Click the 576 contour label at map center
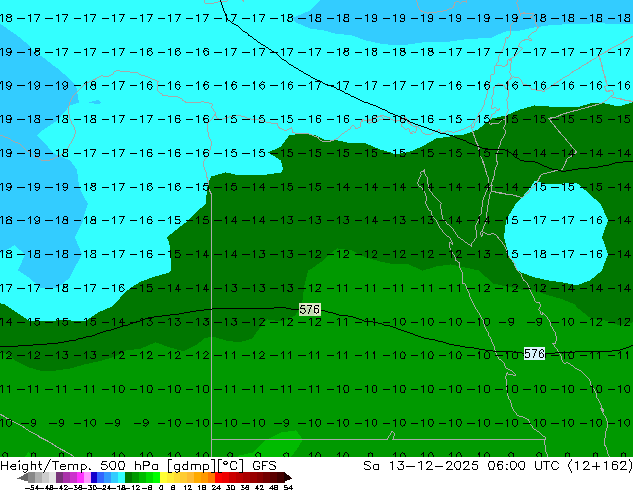The image size is (634, 490). (310, 310)
